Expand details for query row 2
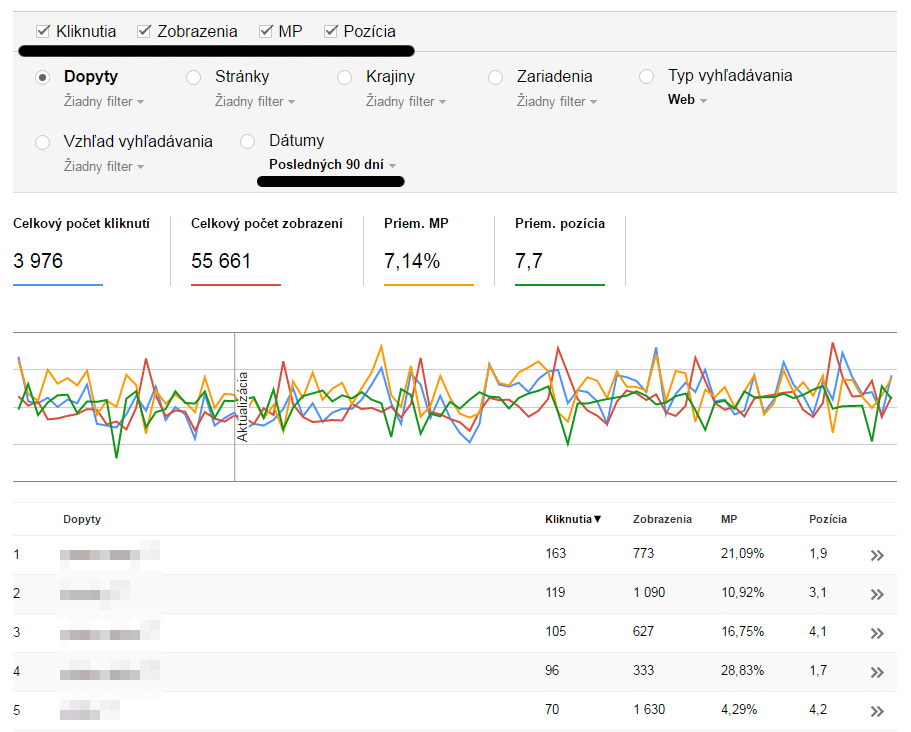Image resolution: width=911 pixels, height=732 pixels. tap(877, 594)
